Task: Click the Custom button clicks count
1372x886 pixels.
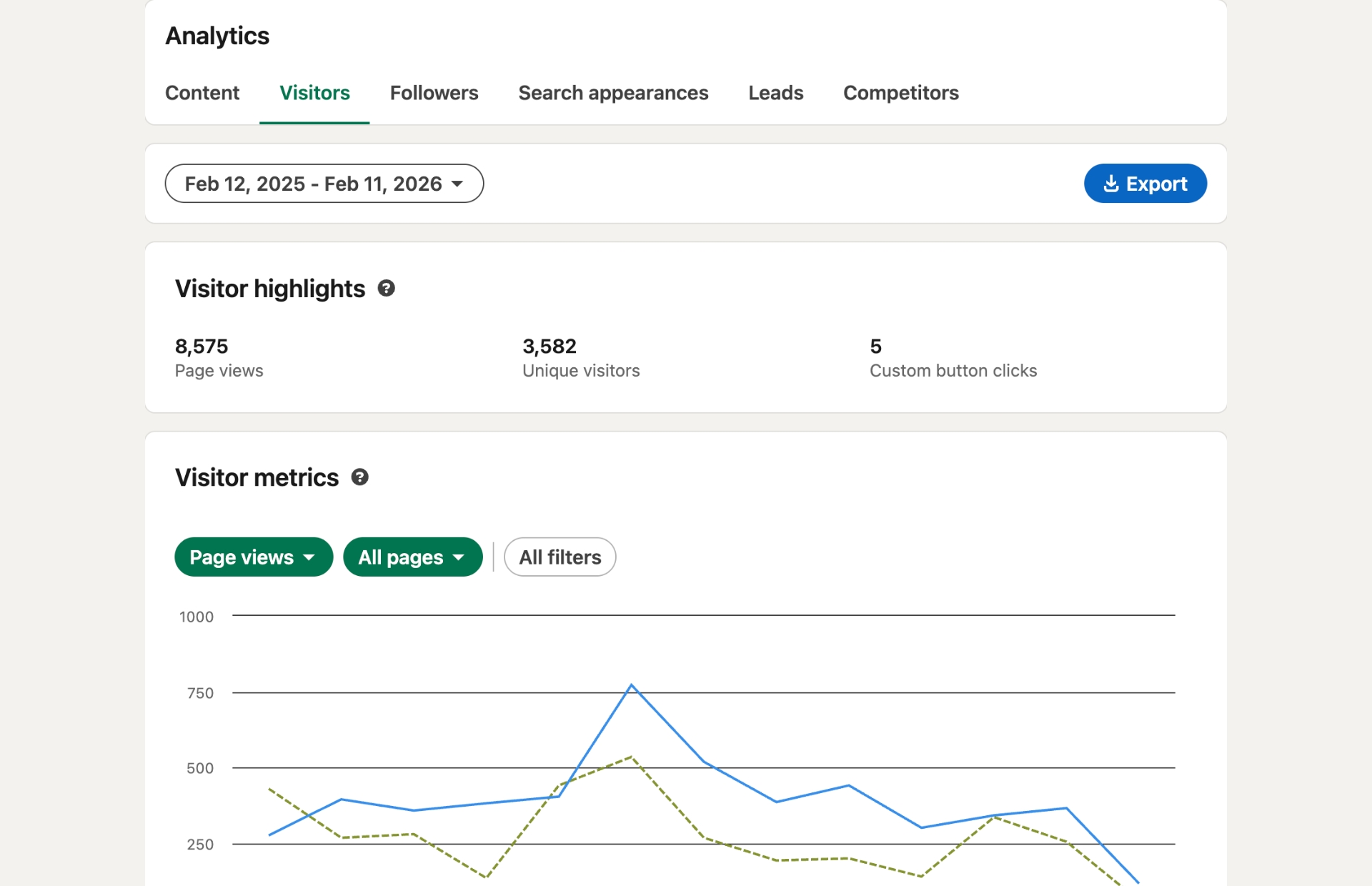Action: click(x=875, y=347)
